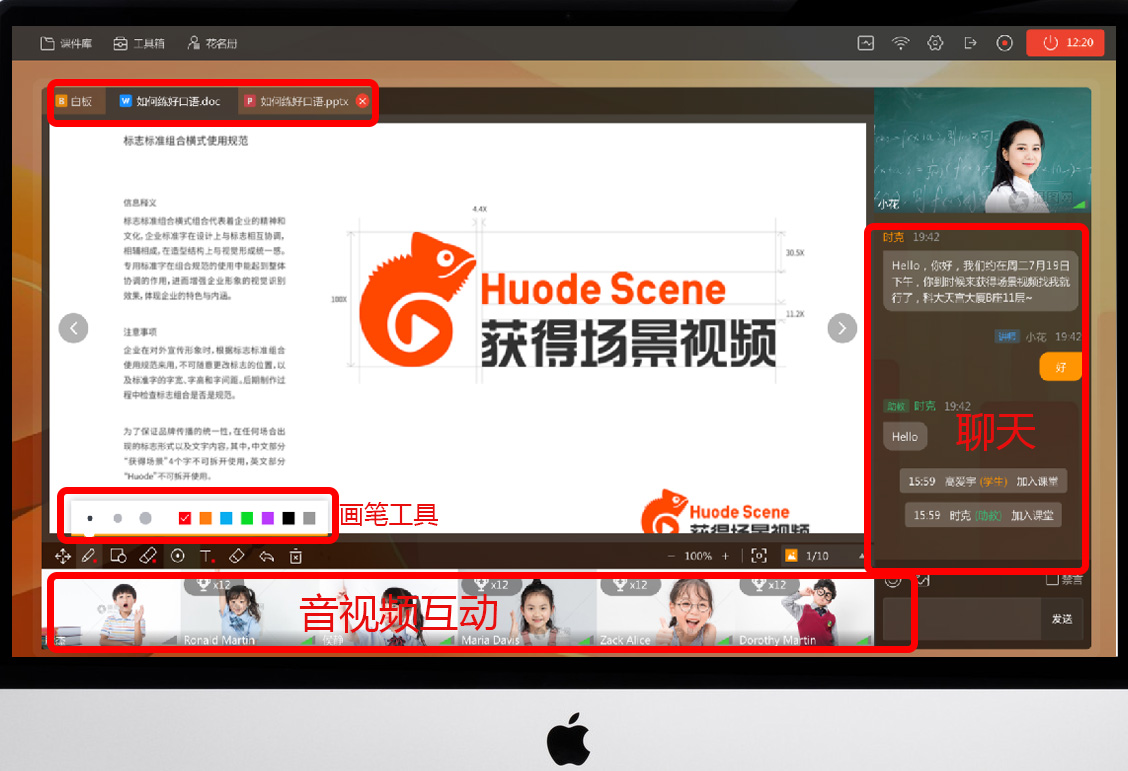Click the 时克 (助教) 加入课堂 notification
The width and height of the screenshot is (1128, 771).
pos(983,515)
